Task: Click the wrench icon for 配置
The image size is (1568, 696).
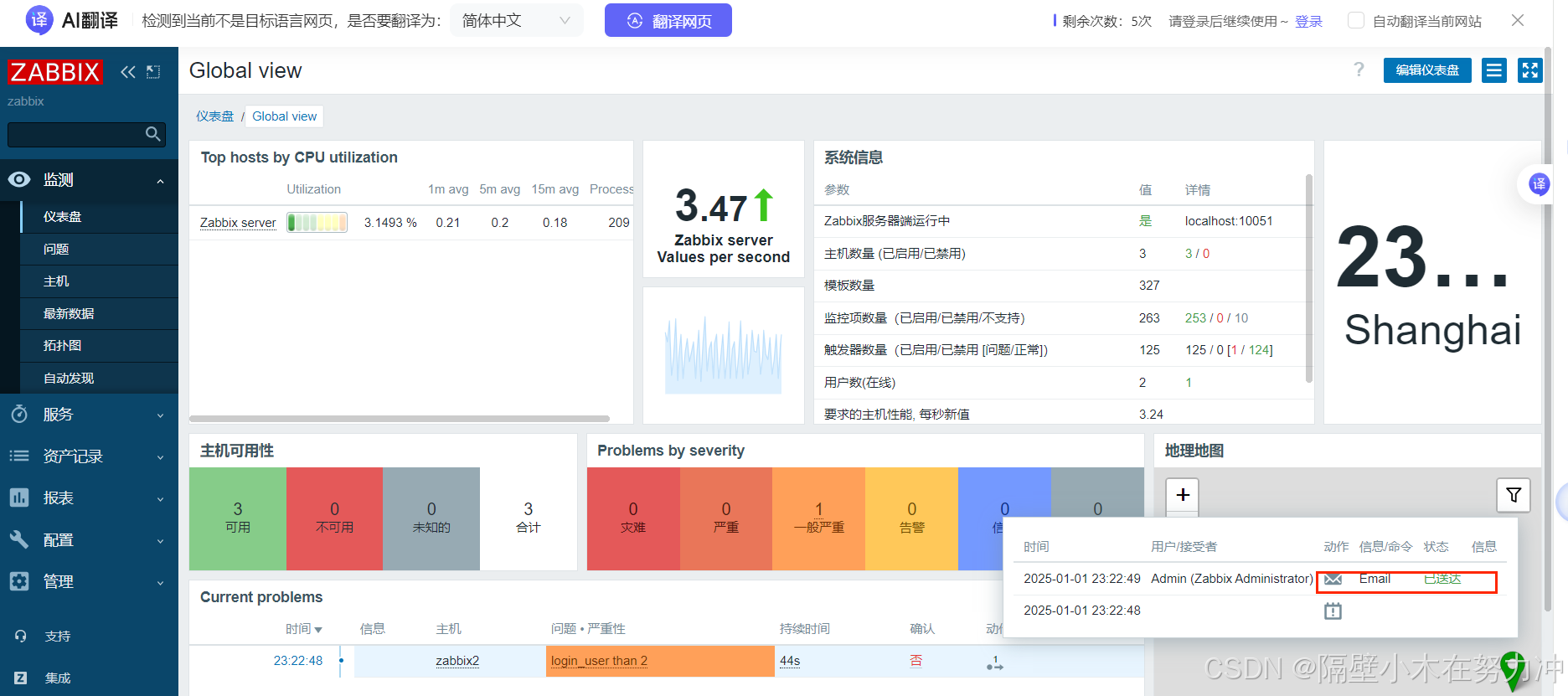Action: [x=19, y=539]
